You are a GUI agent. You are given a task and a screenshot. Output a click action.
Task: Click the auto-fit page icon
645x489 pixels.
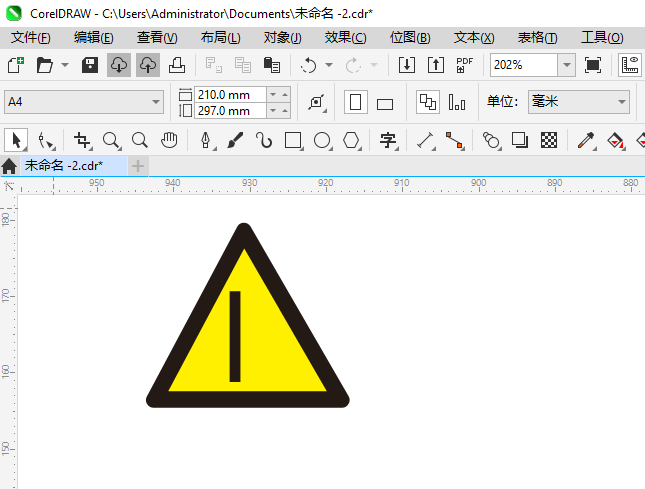point(317,102)
